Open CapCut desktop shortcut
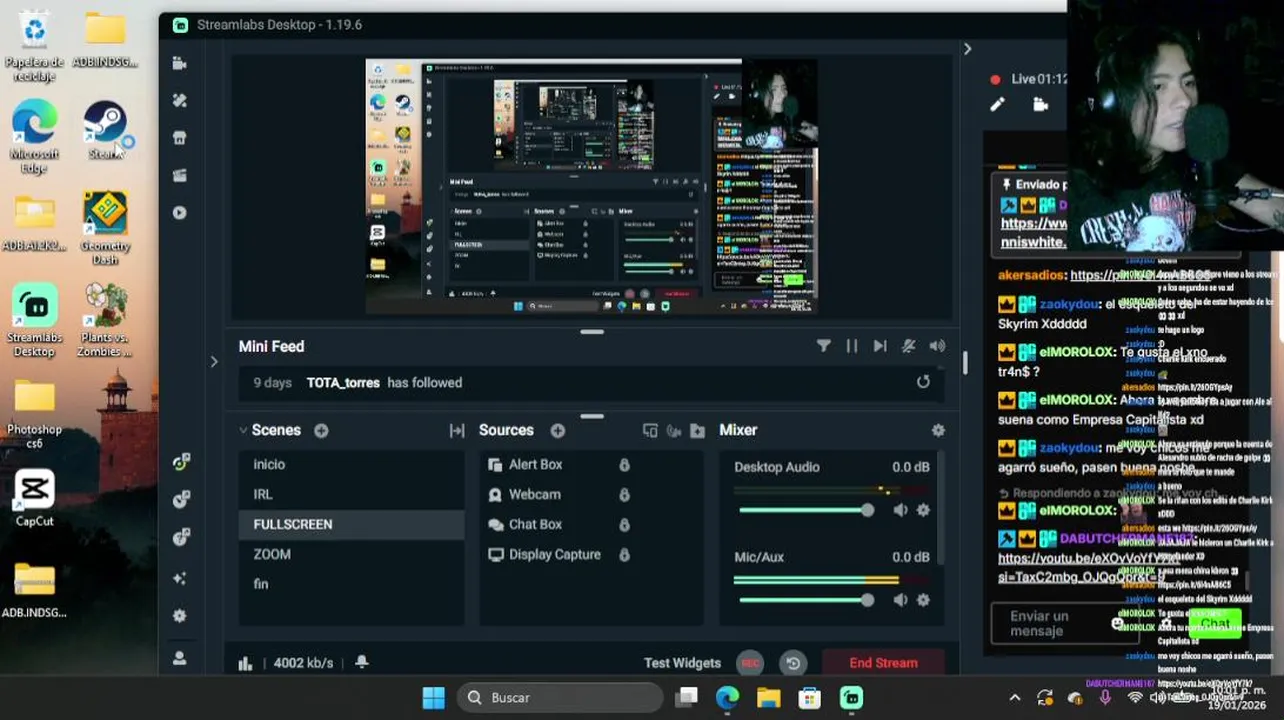Image resolution: width=1284 pixels, height=720 pixels. [34, 498]
